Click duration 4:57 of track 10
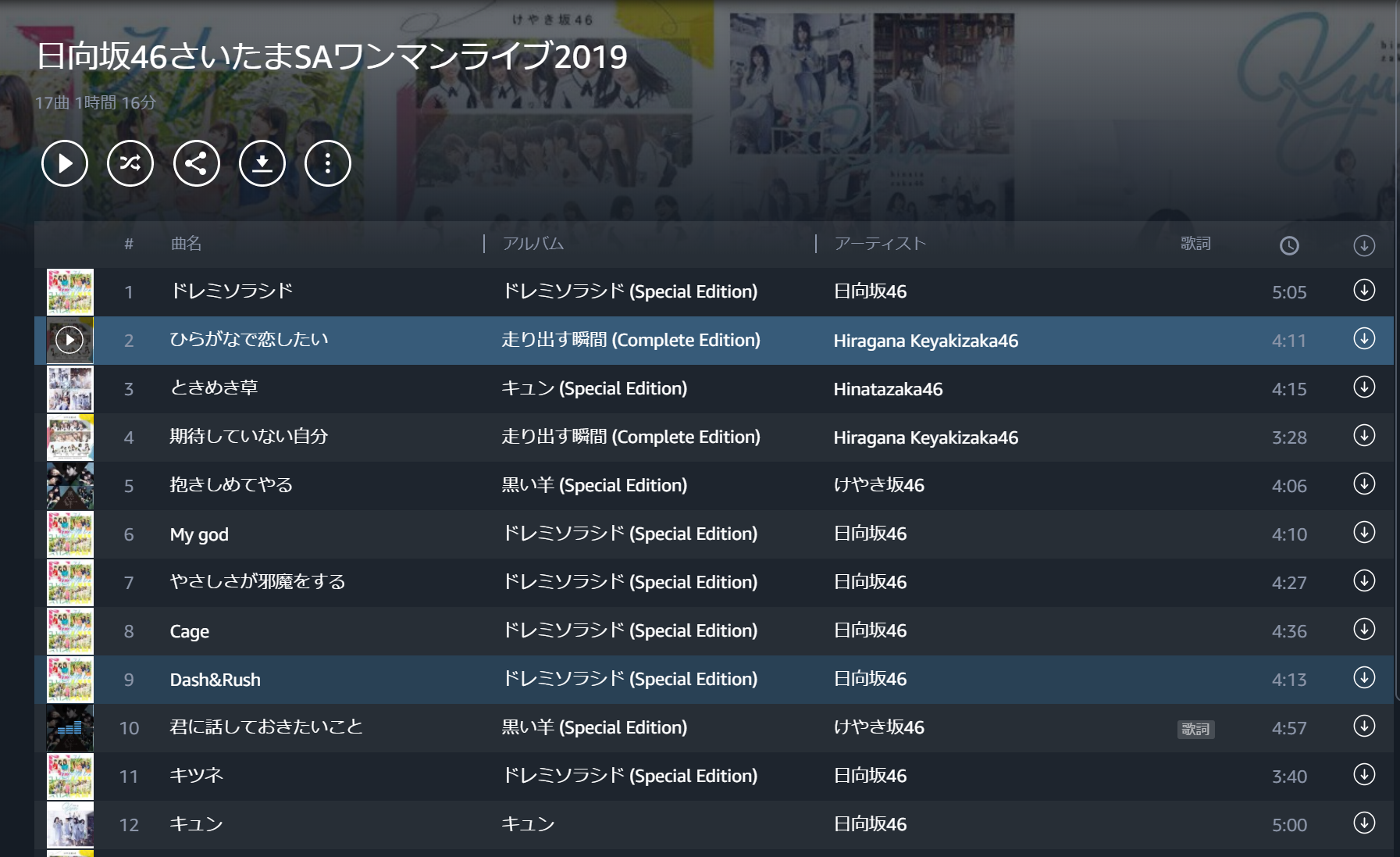 1289,728
